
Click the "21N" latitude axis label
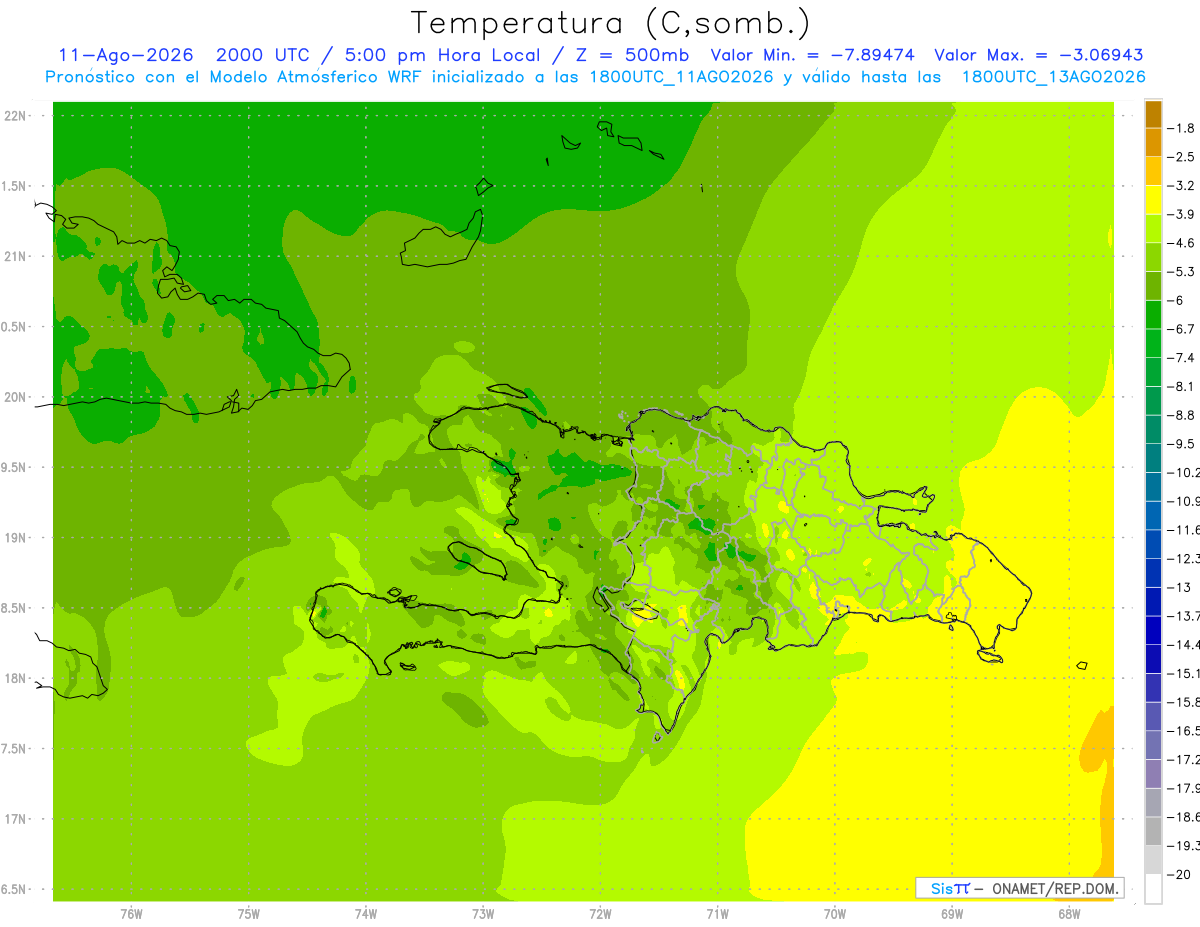(15, 257)
